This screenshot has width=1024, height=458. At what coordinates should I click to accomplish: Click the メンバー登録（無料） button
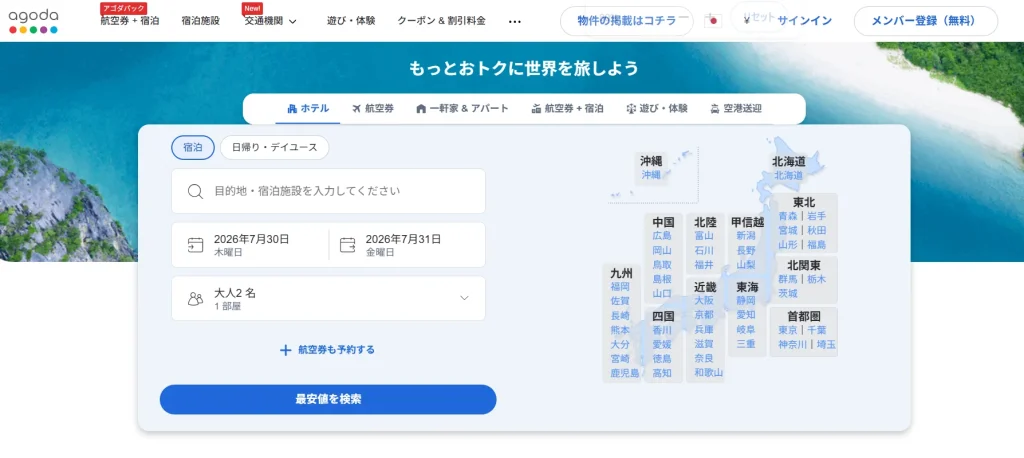[925, 21]
